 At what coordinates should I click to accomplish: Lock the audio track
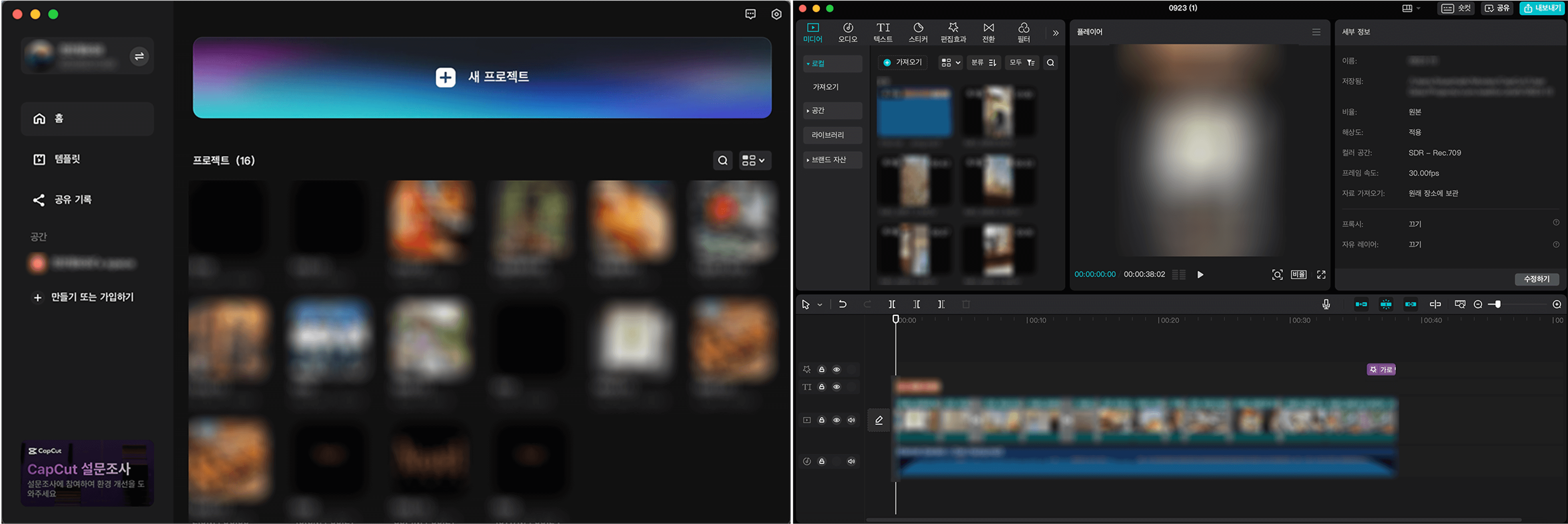(x=822, y=461)
